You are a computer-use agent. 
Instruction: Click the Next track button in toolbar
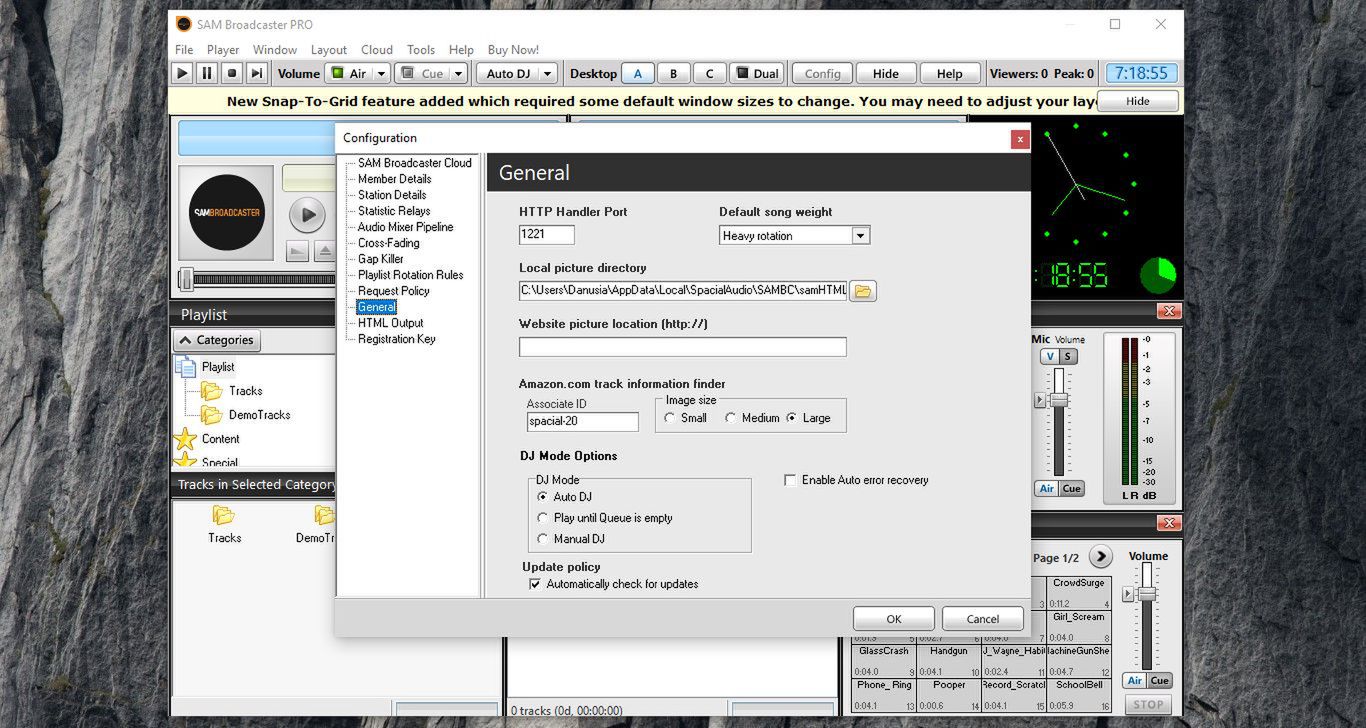pos(257,73)
